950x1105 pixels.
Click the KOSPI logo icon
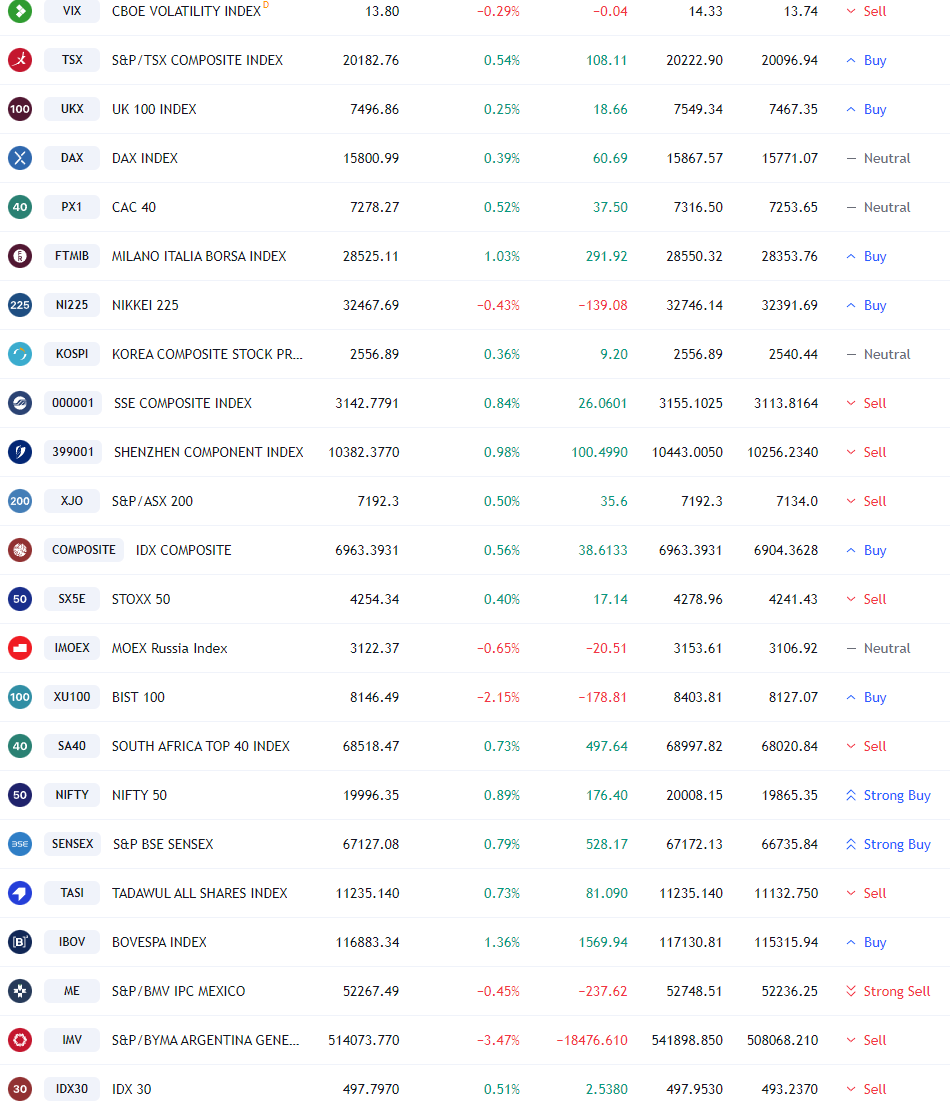pos(20,354)
